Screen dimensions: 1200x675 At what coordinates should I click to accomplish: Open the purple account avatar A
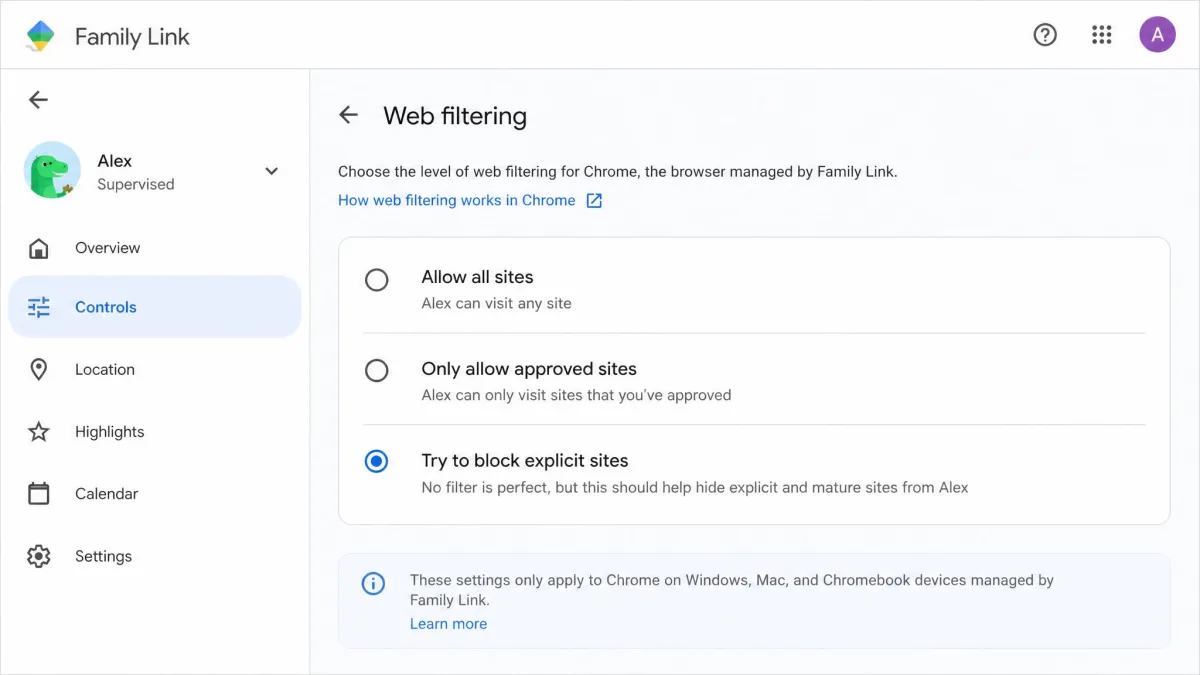pyautogui.click(x=1157, y=35)
